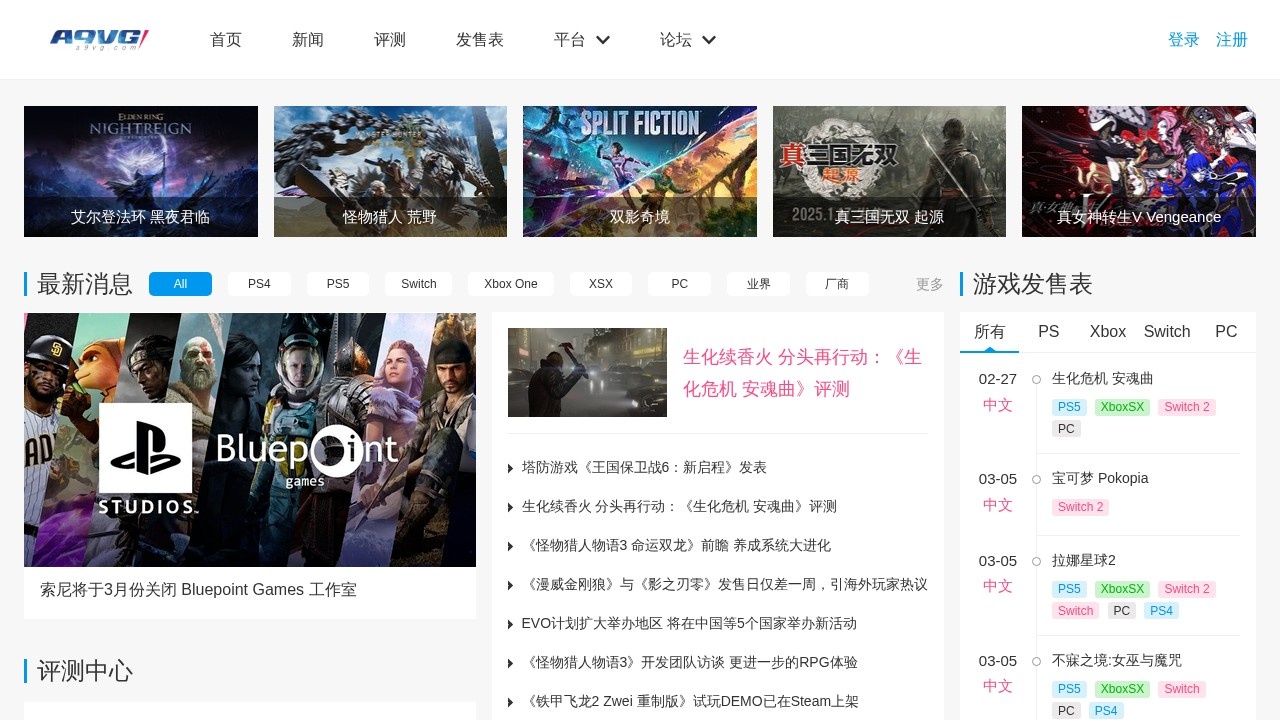1280x720 pixels.
Task: Go to the 发售表 page
Action: (479, 40)
